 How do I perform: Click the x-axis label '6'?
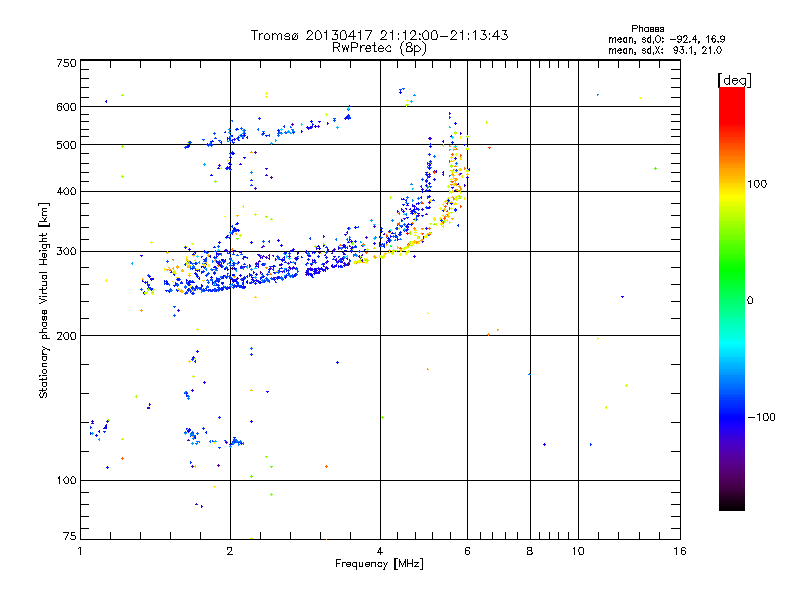point(467,551)
